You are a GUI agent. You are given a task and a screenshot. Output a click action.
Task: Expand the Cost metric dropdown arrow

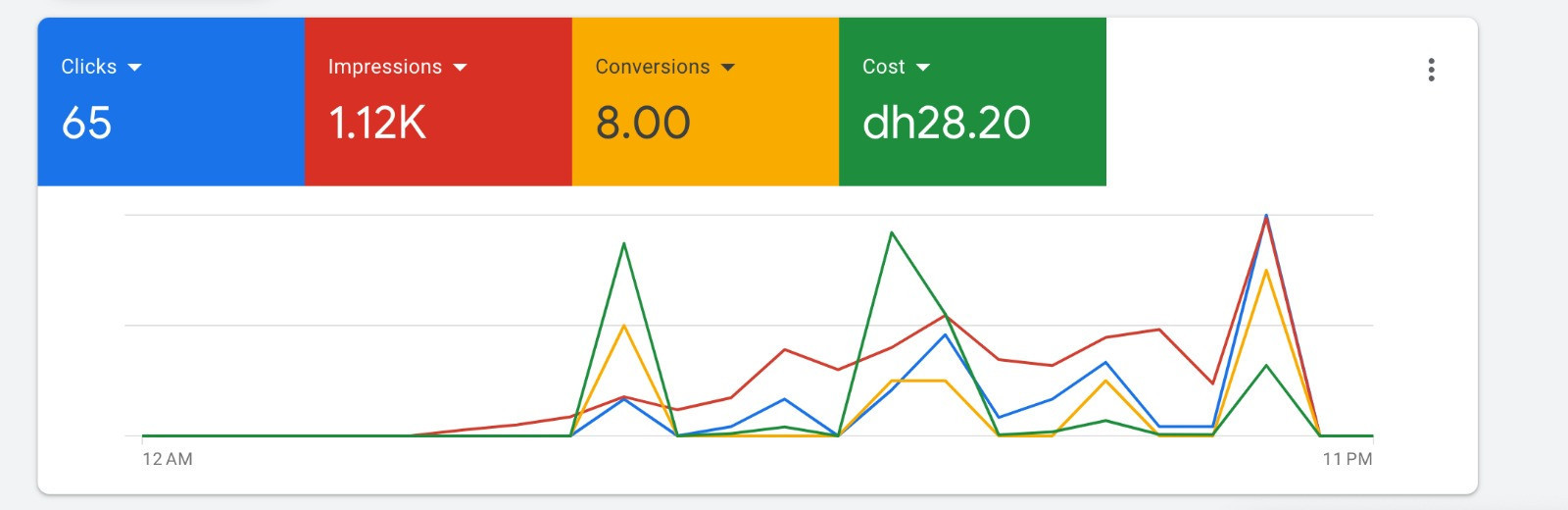point(923,68)
